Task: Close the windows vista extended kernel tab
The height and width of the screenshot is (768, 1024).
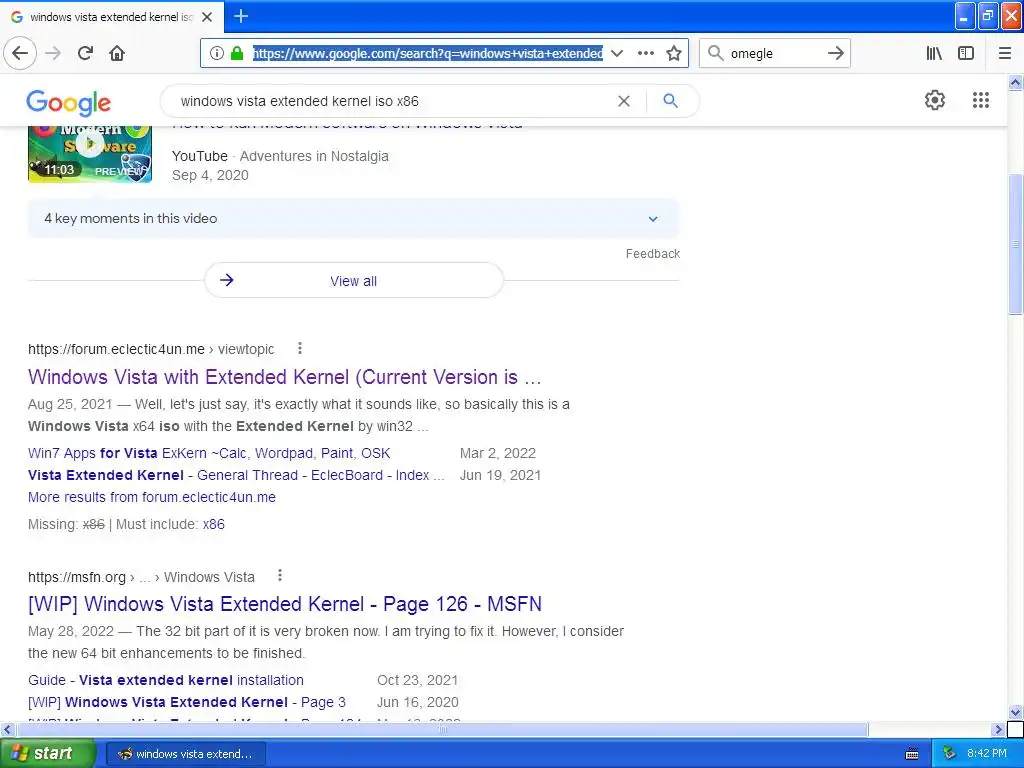Action: (207, 17)
